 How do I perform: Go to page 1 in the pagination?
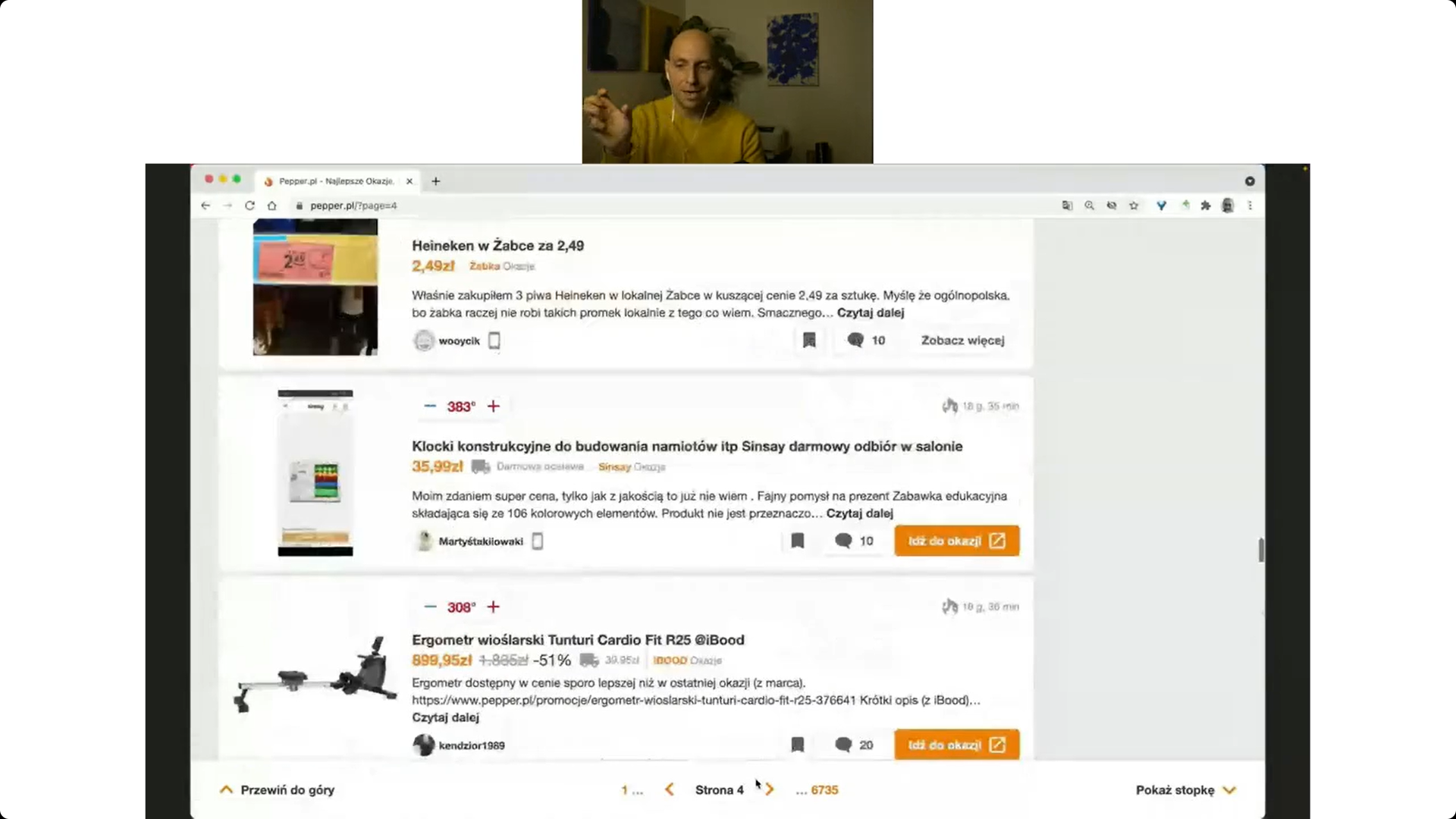(625, 790)
